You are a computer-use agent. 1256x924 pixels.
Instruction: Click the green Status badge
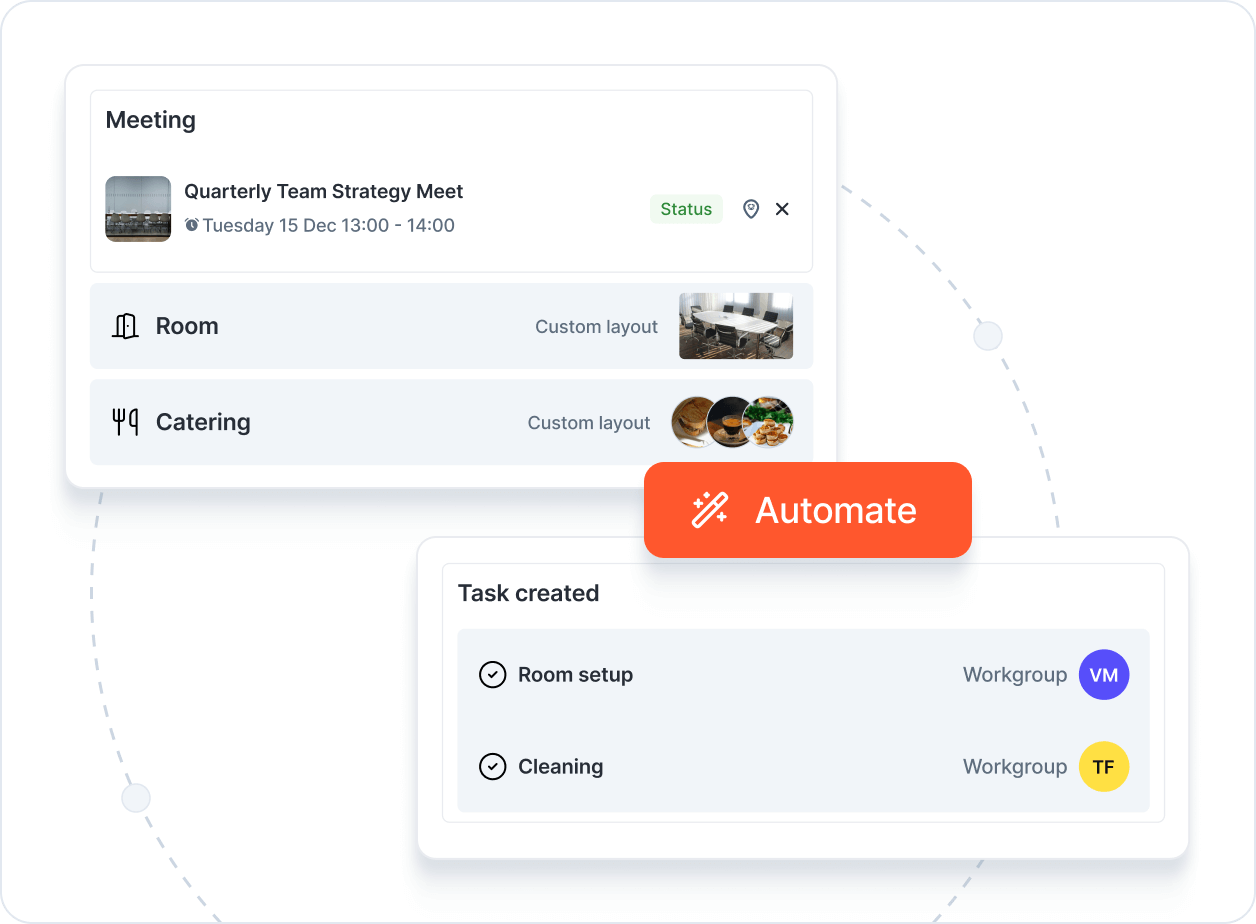point(686,209)
